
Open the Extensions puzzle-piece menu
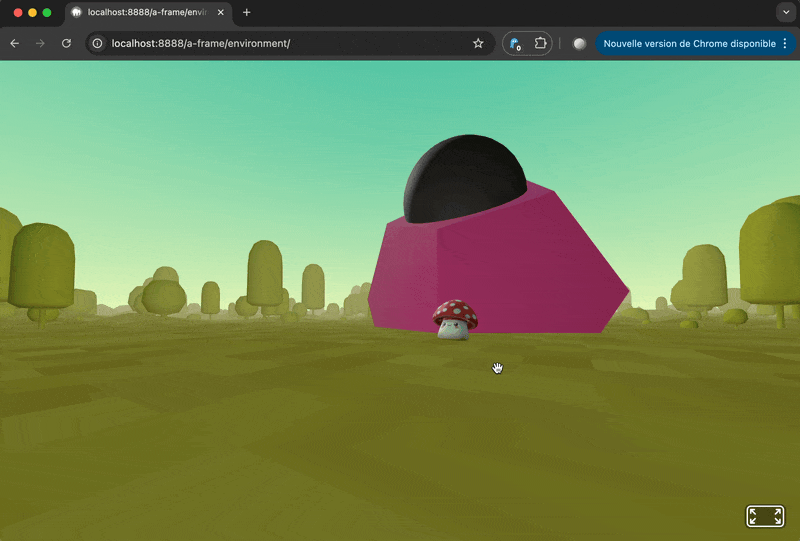540,44
